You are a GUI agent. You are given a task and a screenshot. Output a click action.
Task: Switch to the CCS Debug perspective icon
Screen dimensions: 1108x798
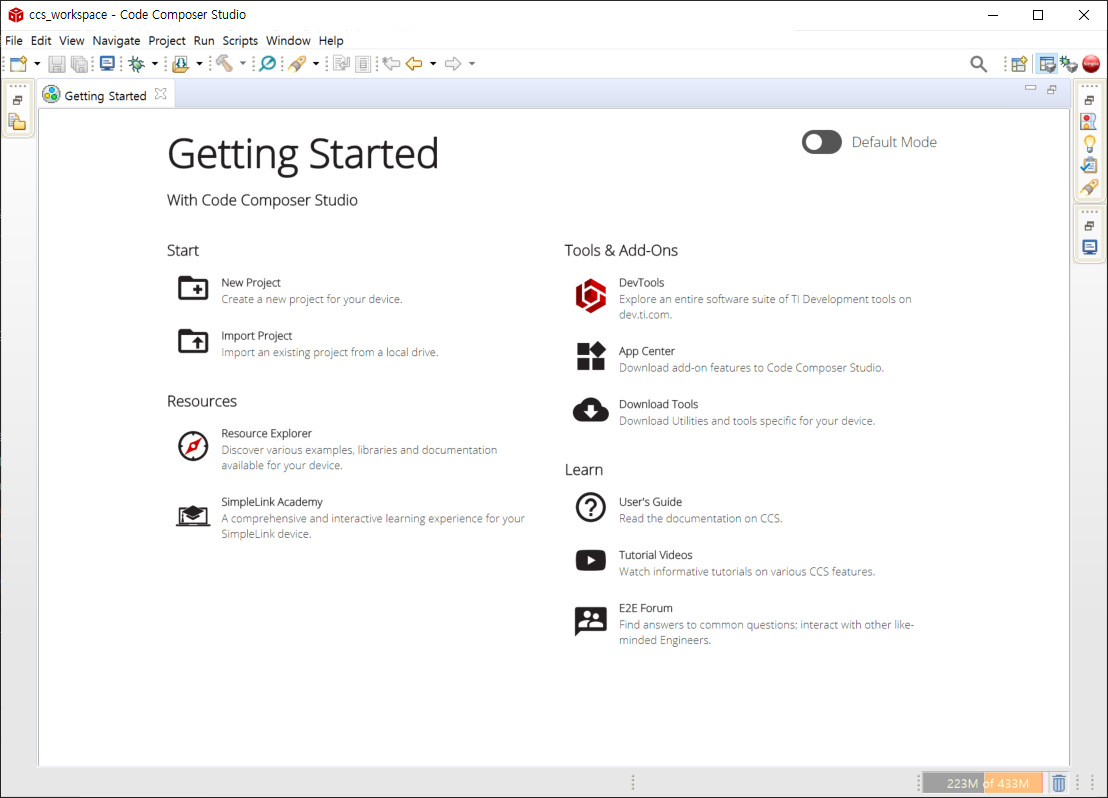pos(1068,64)
